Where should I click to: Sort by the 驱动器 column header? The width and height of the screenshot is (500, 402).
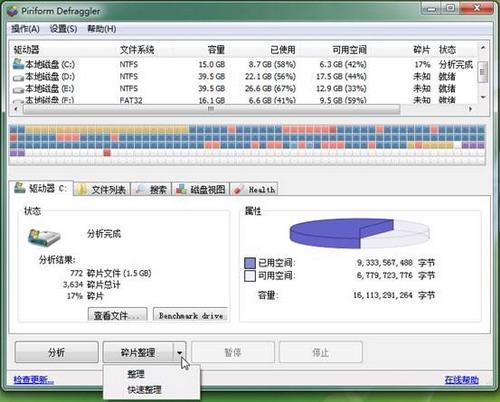[x=27, y=50]
